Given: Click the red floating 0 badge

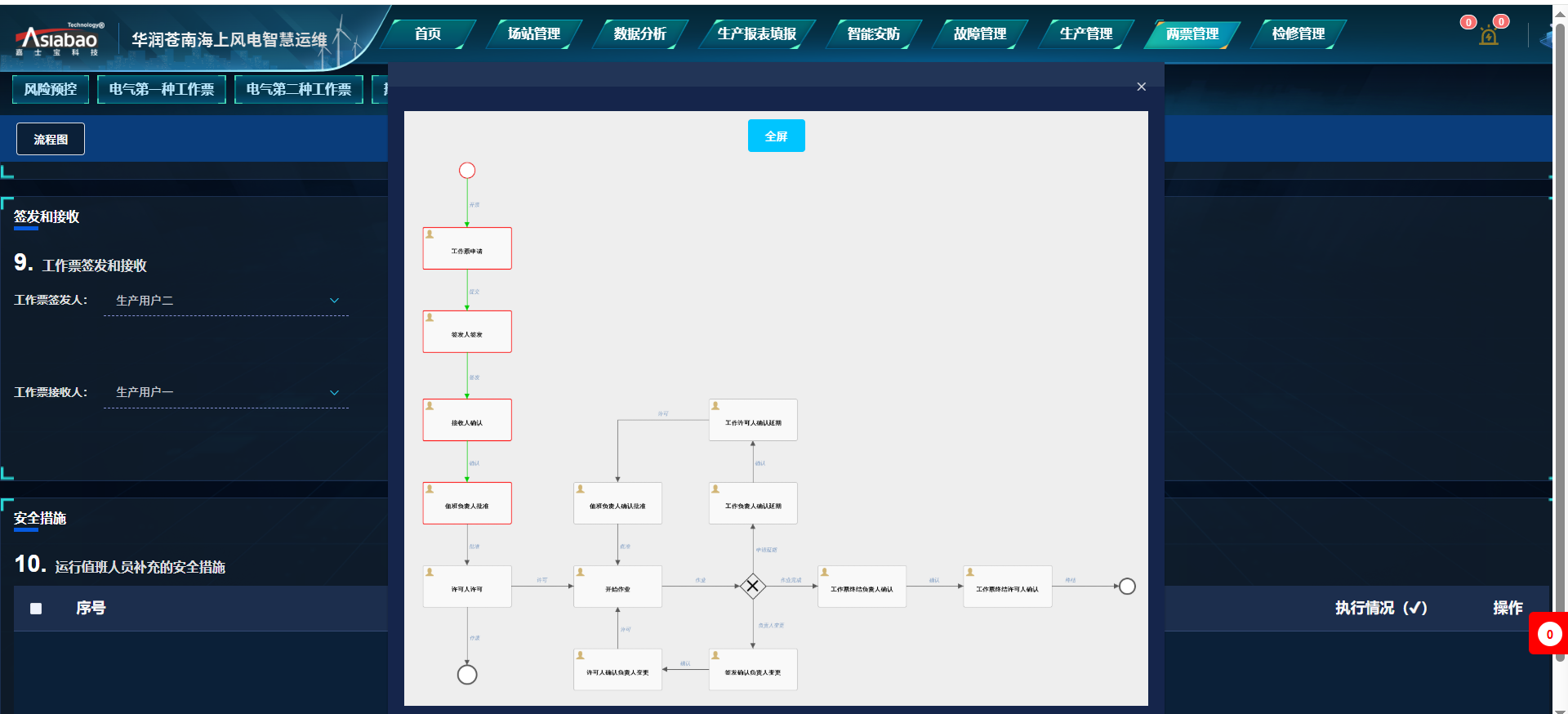Looking at the screenshot, I should pyautogui.click(x=1549, y=634).
